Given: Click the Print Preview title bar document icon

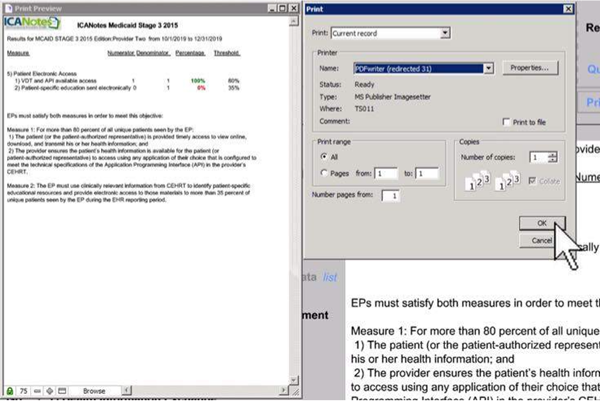Looking at the screenshot, I should click(8, 8).
